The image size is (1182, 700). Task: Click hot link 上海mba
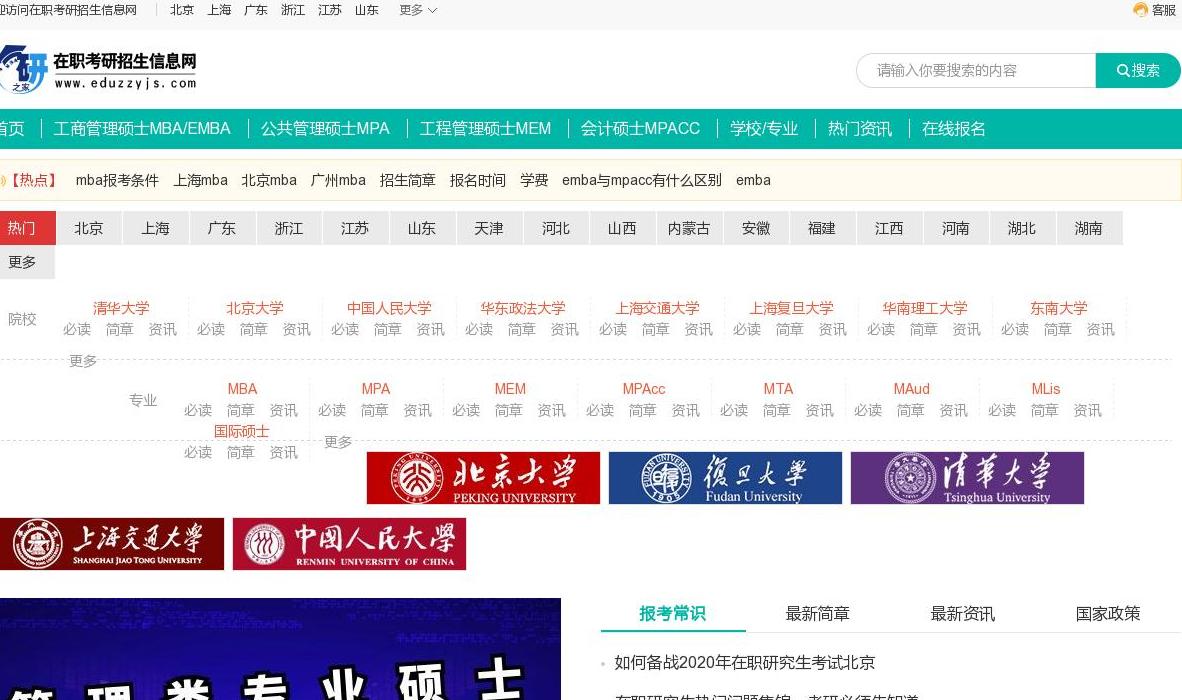tap(201, 180)
